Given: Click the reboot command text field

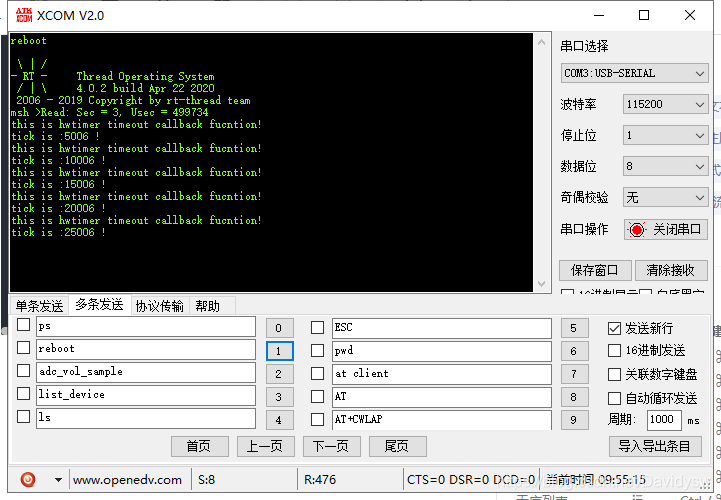Looking at the screenshot, I should pos(146,350).
